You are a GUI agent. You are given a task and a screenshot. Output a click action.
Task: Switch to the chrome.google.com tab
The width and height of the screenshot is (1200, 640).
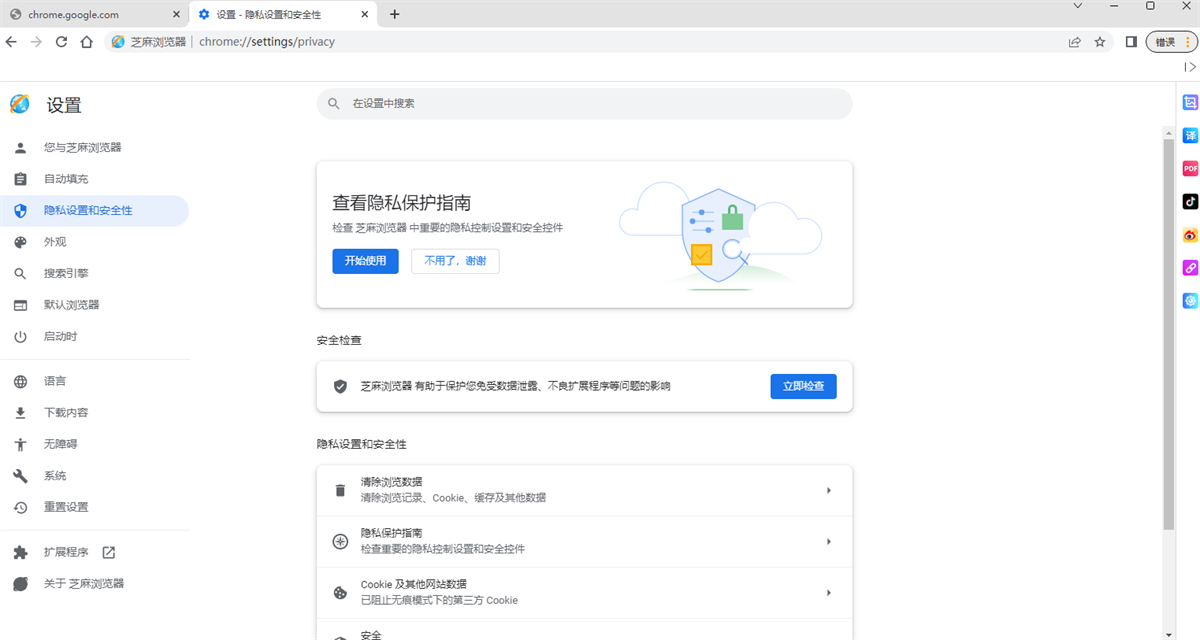90,14
